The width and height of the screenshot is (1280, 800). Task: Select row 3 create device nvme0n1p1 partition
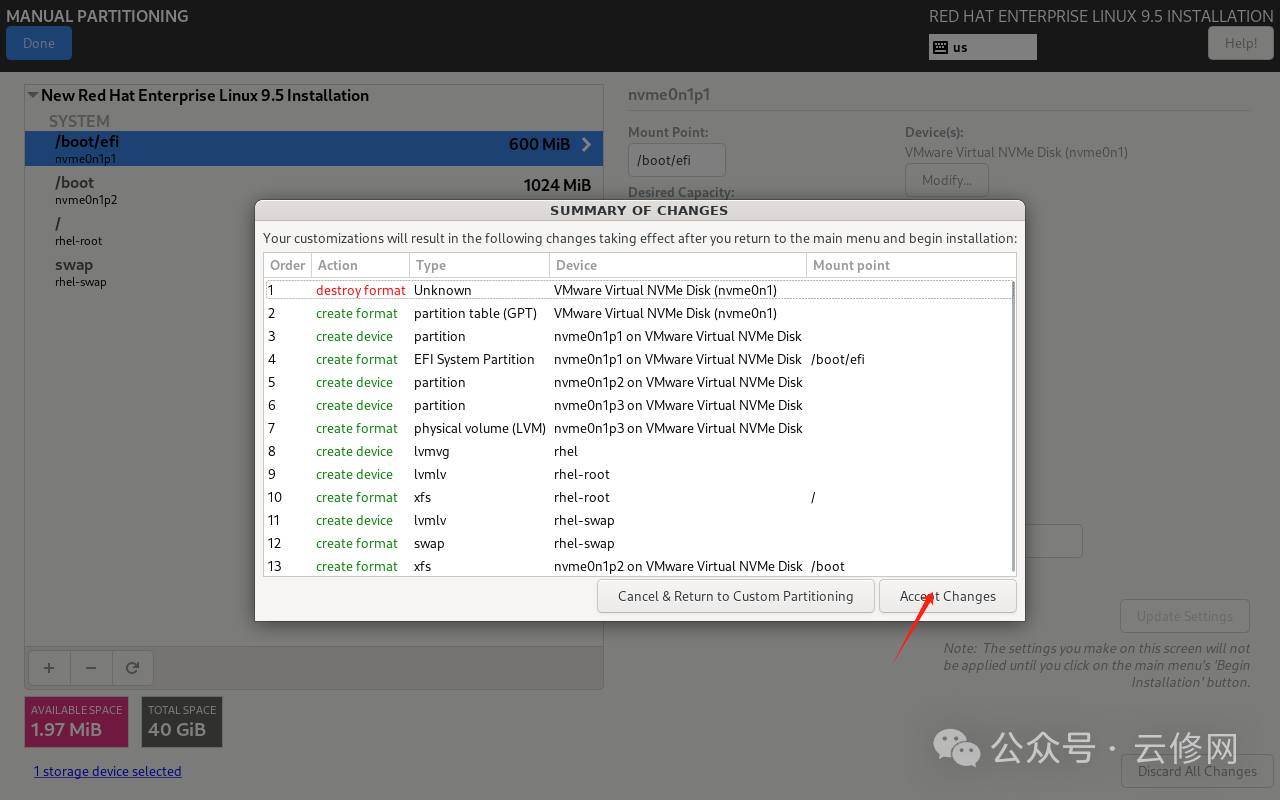638,336
